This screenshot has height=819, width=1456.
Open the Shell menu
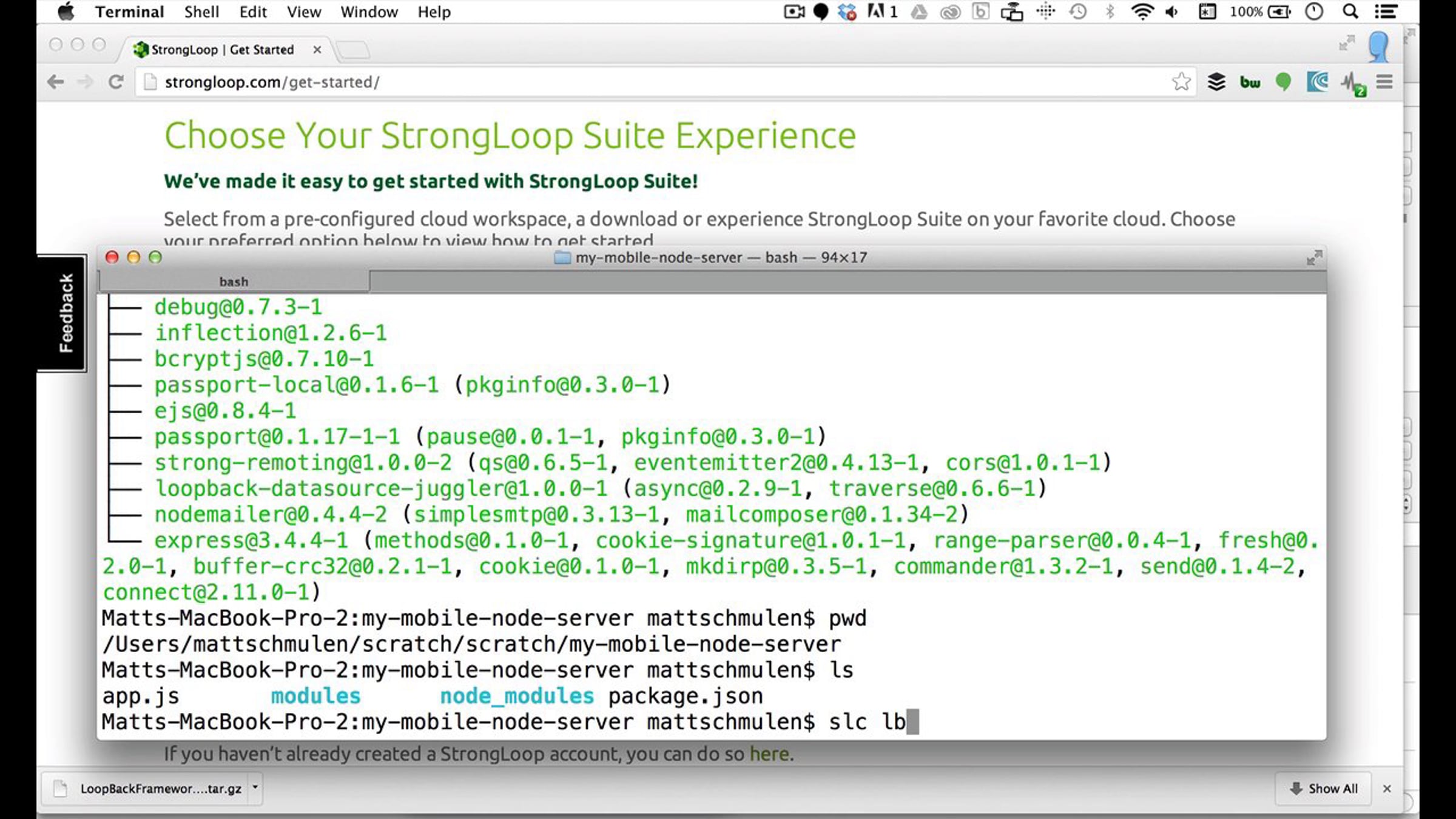pyautogui.click(x=201, y=12)
